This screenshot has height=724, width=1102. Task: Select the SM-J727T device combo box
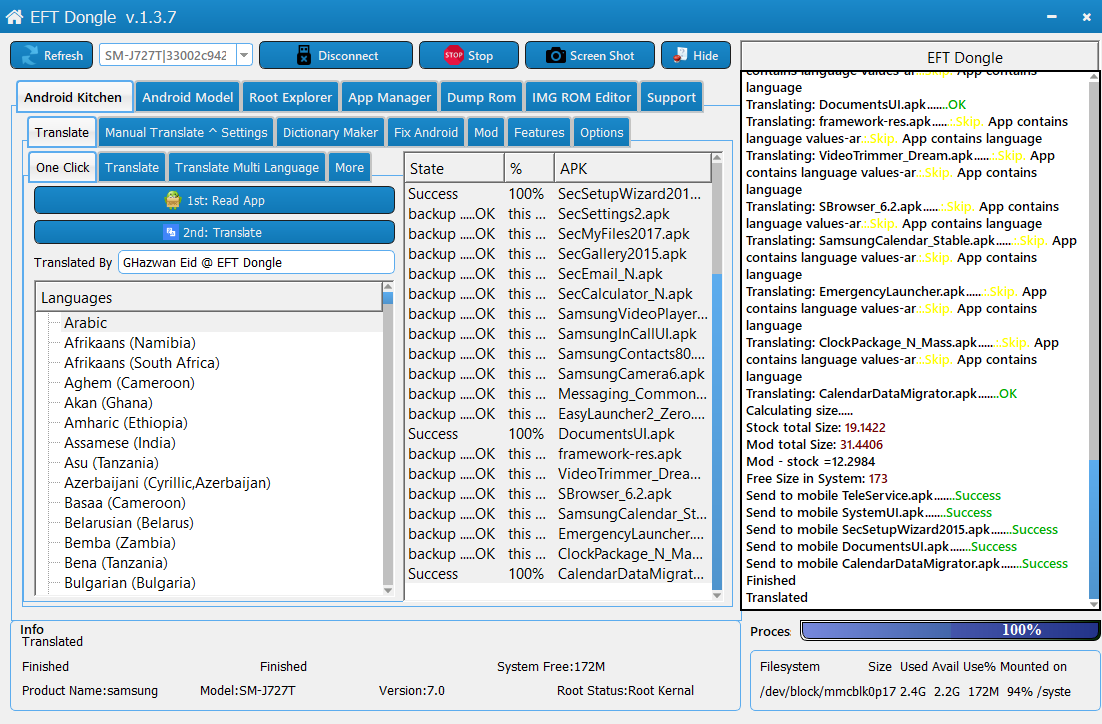click(175, 55)
